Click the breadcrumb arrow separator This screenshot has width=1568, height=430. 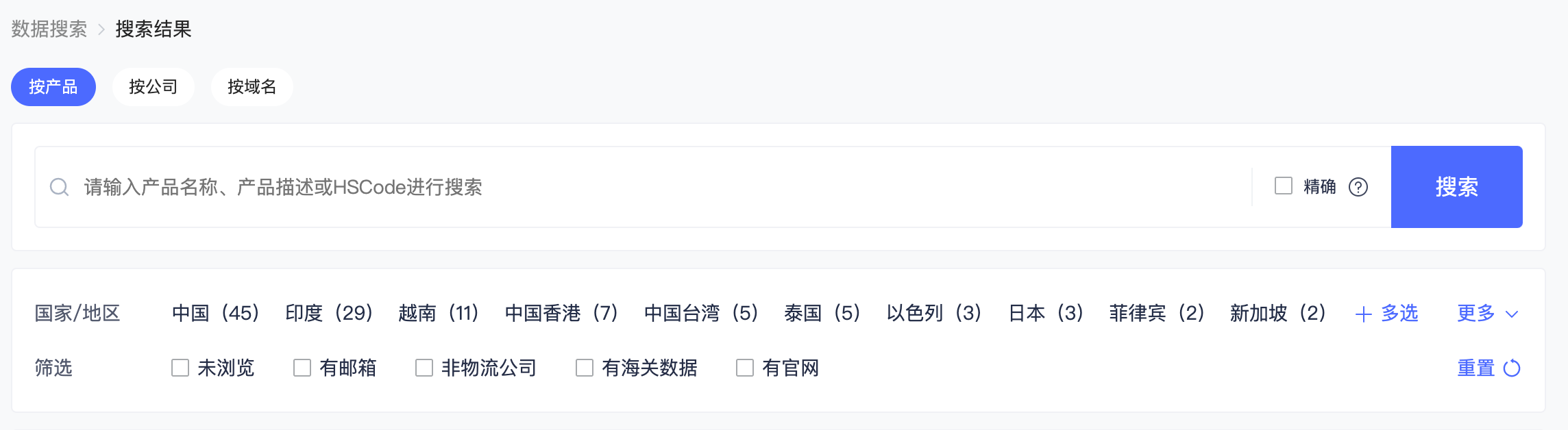coord(101,29)
